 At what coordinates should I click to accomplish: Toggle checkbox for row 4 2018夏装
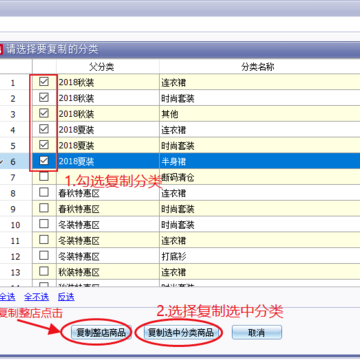tap(44, 129)
